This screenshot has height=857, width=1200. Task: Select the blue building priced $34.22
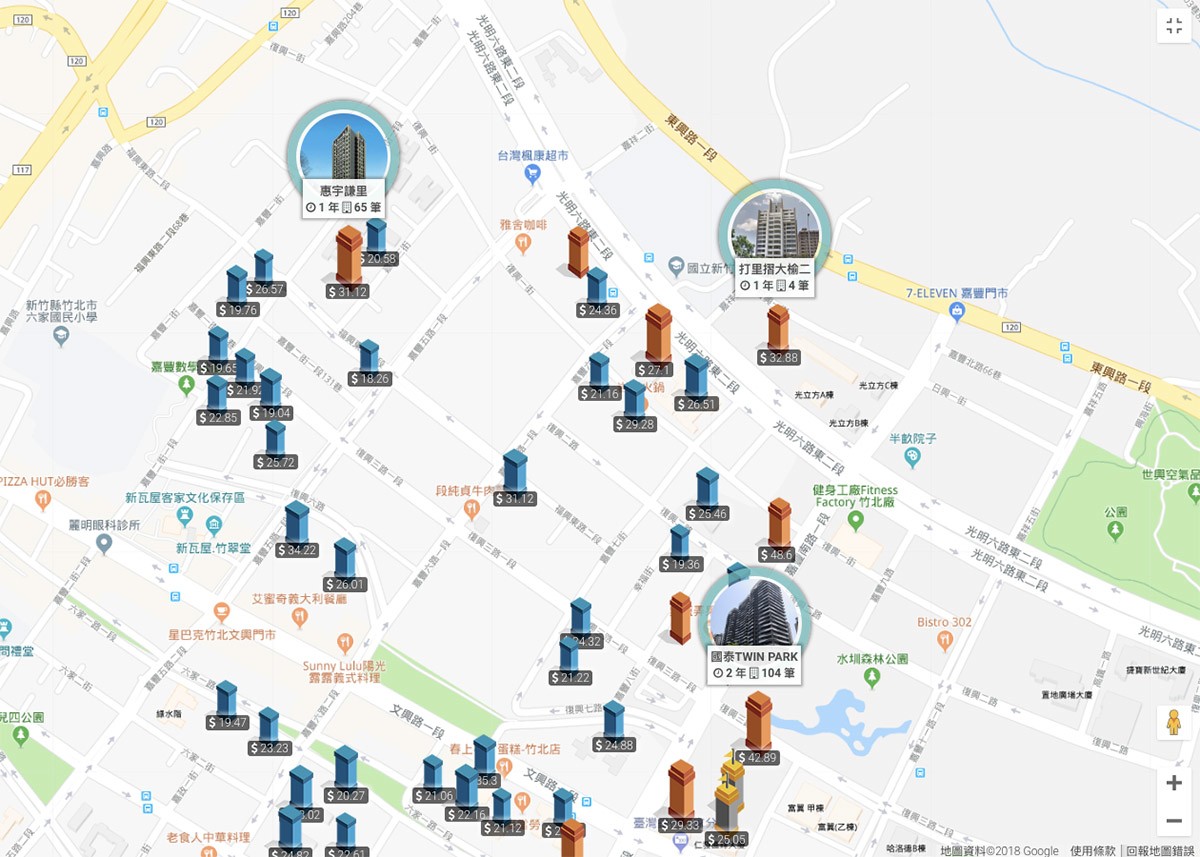tap(297, 522)
